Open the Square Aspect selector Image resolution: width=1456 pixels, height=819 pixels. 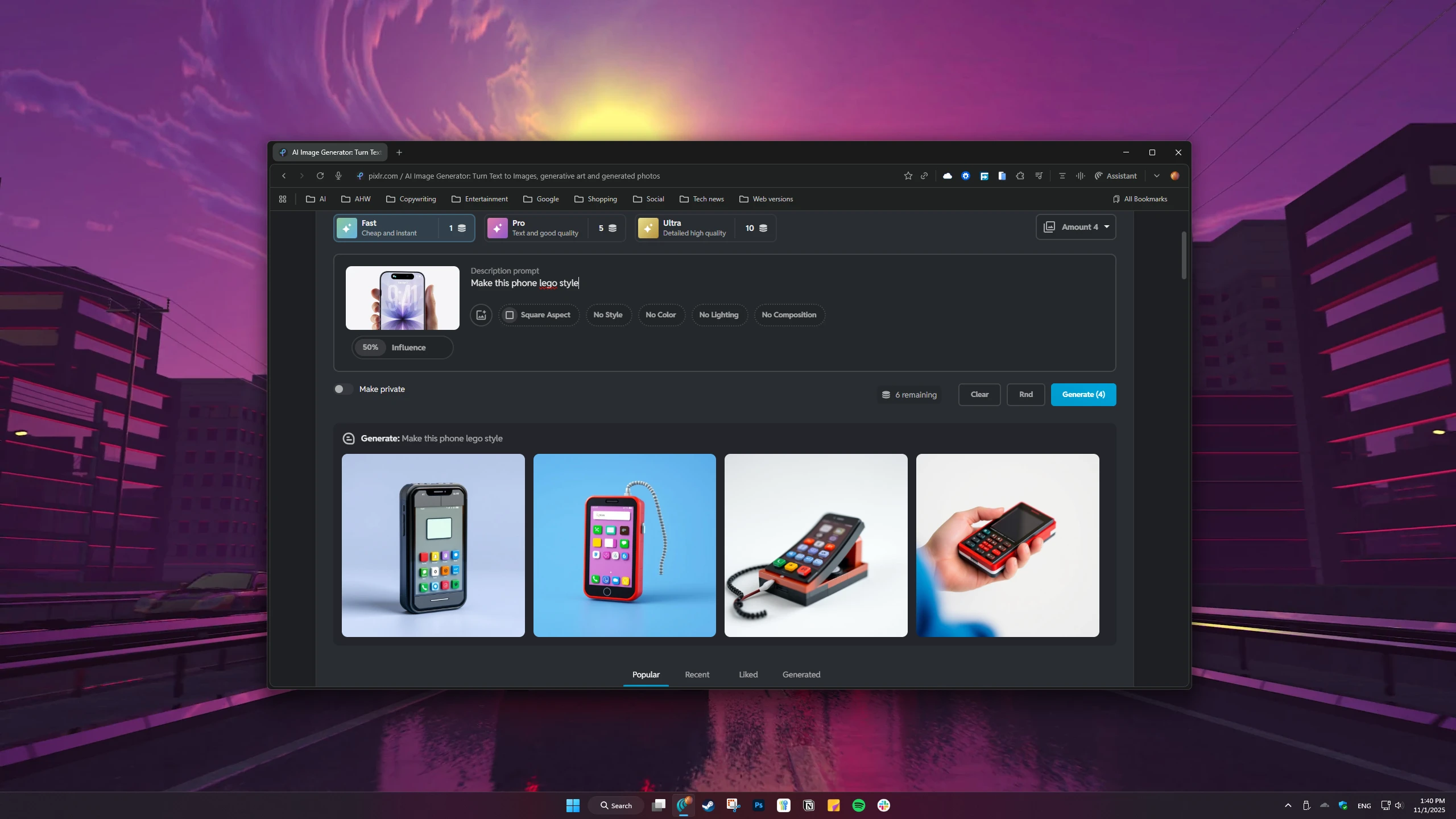[x=539, y=315]
